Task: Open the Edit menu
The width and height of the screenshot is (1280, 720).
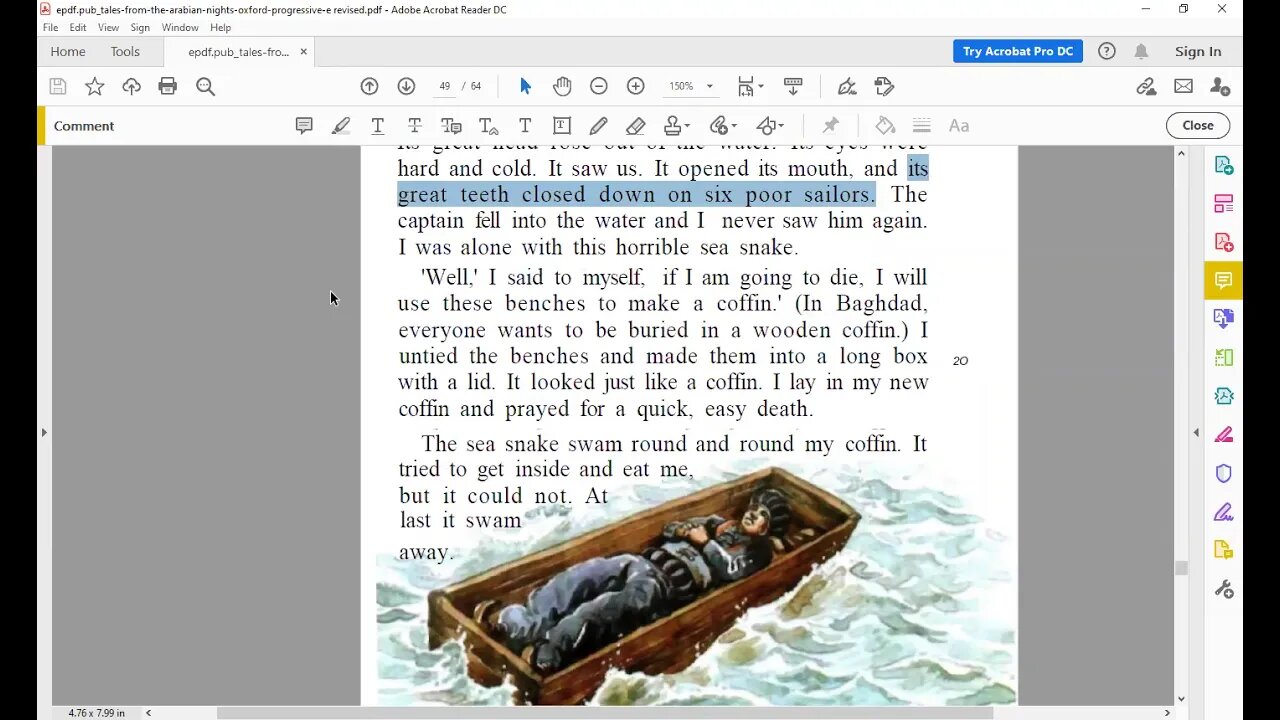Action: [x=78, y=28]
